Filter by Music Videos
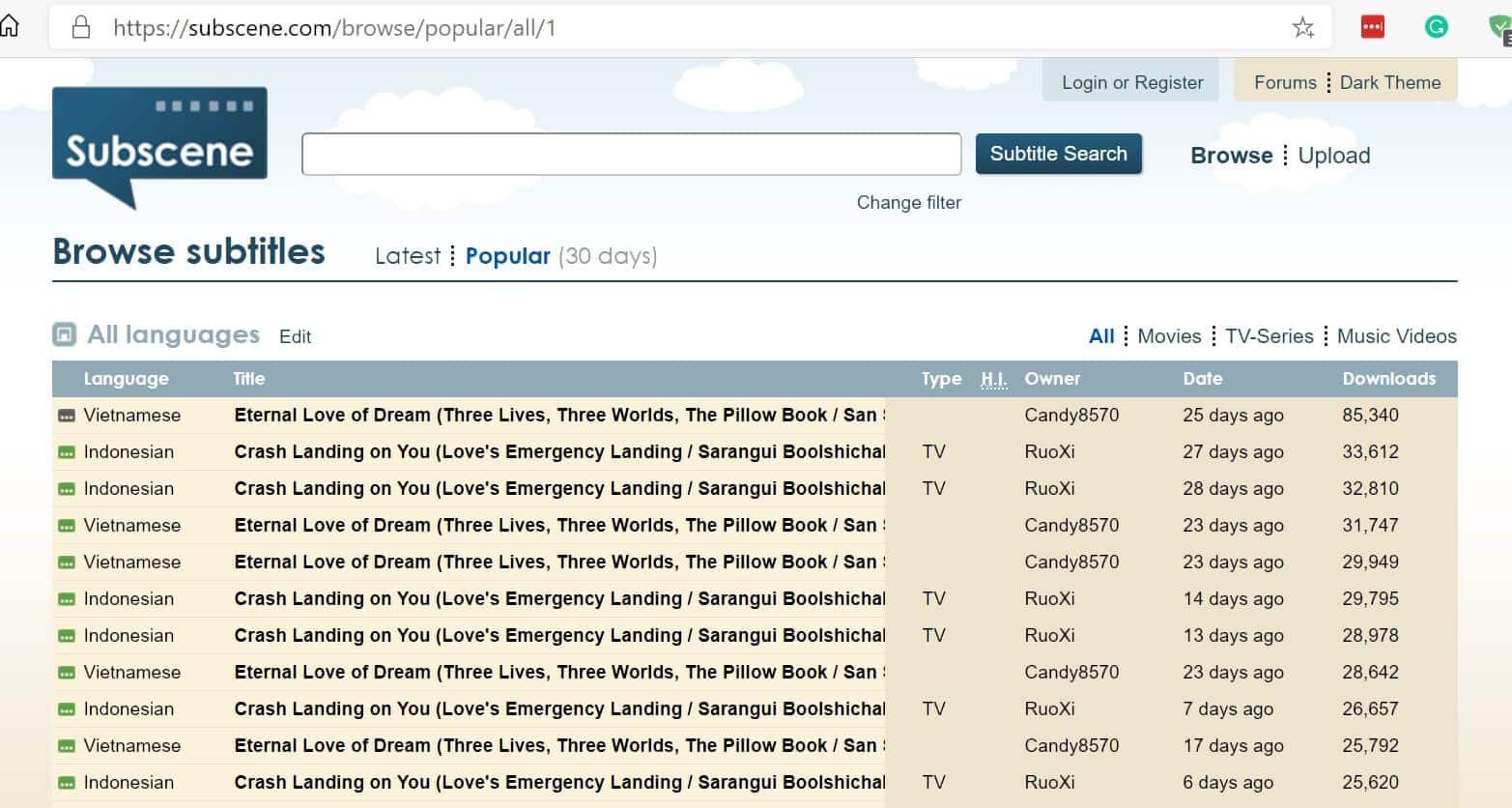Image resolution: width=1512 pixels, height=808 pixels. tap(1396, 336)
